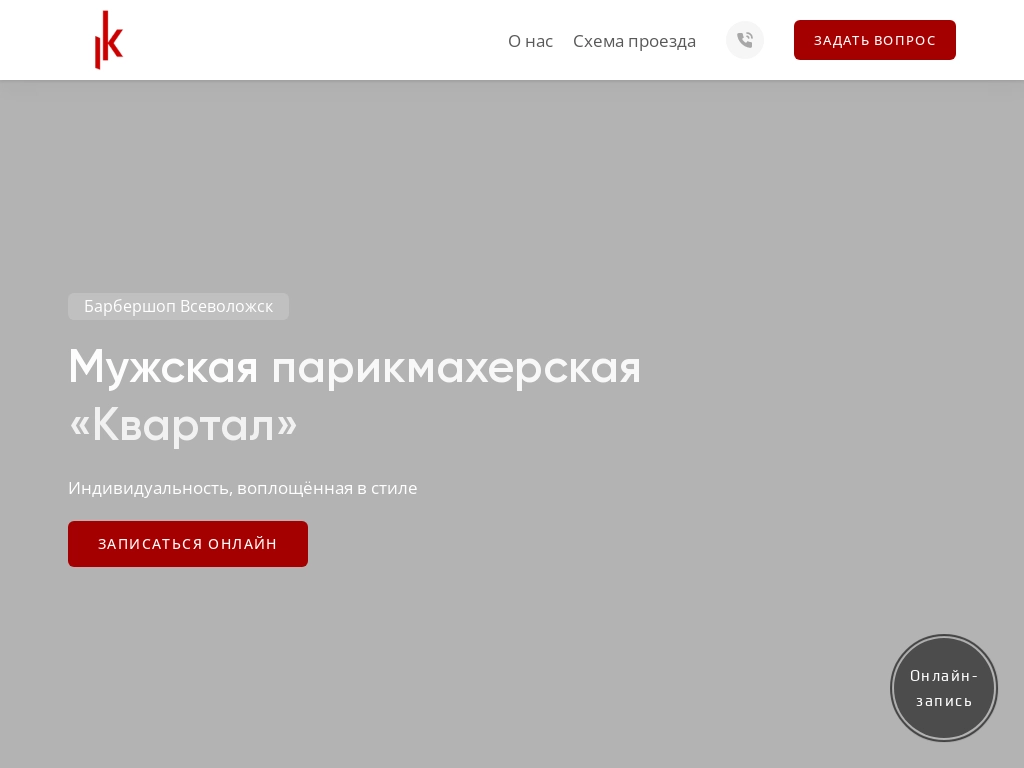1024x768 pixels.
Task: Click the red booking button below the slogan
Action: 187,543
